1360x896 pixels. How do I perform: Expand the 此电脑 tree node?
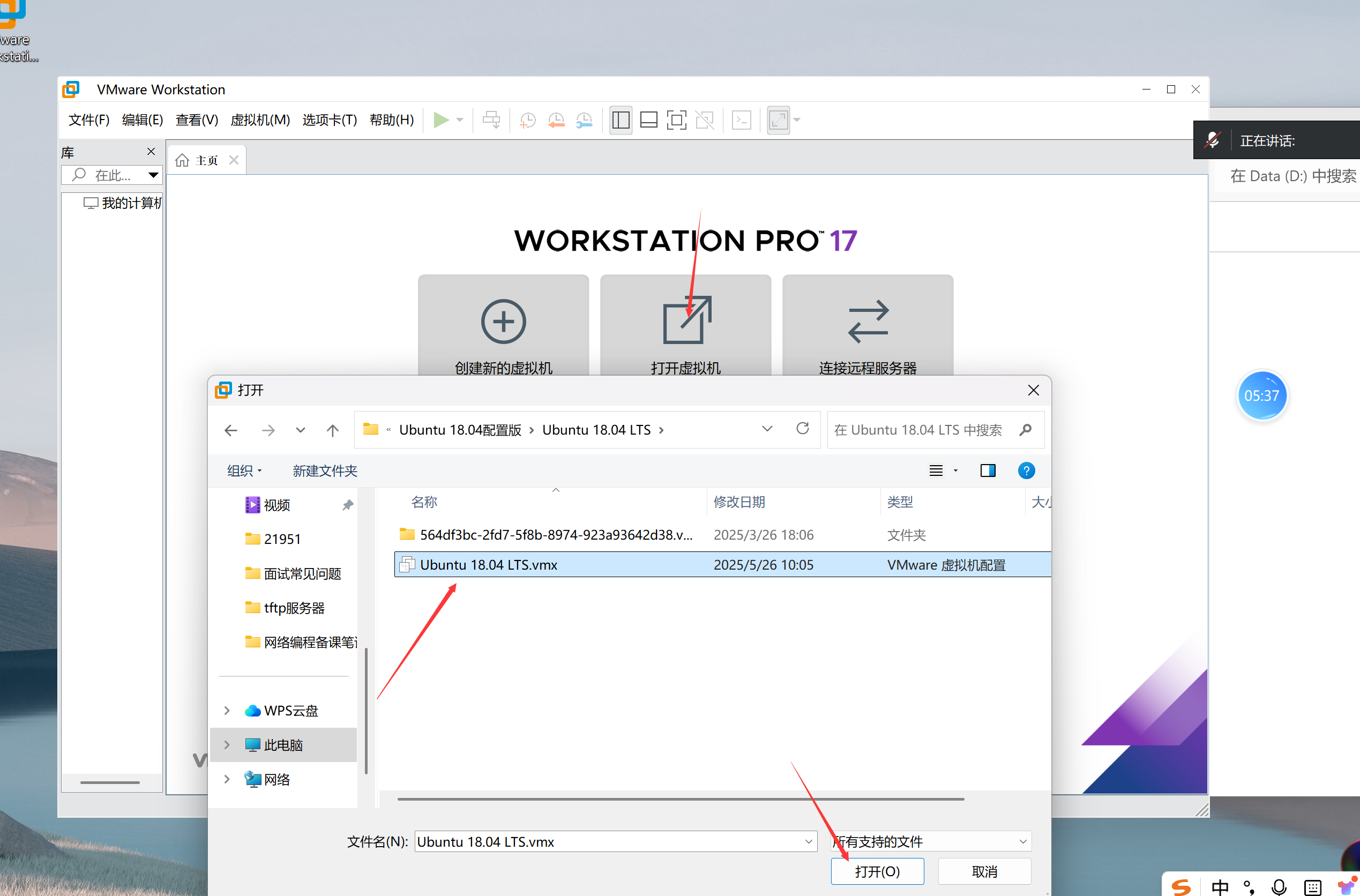(227, 744)
